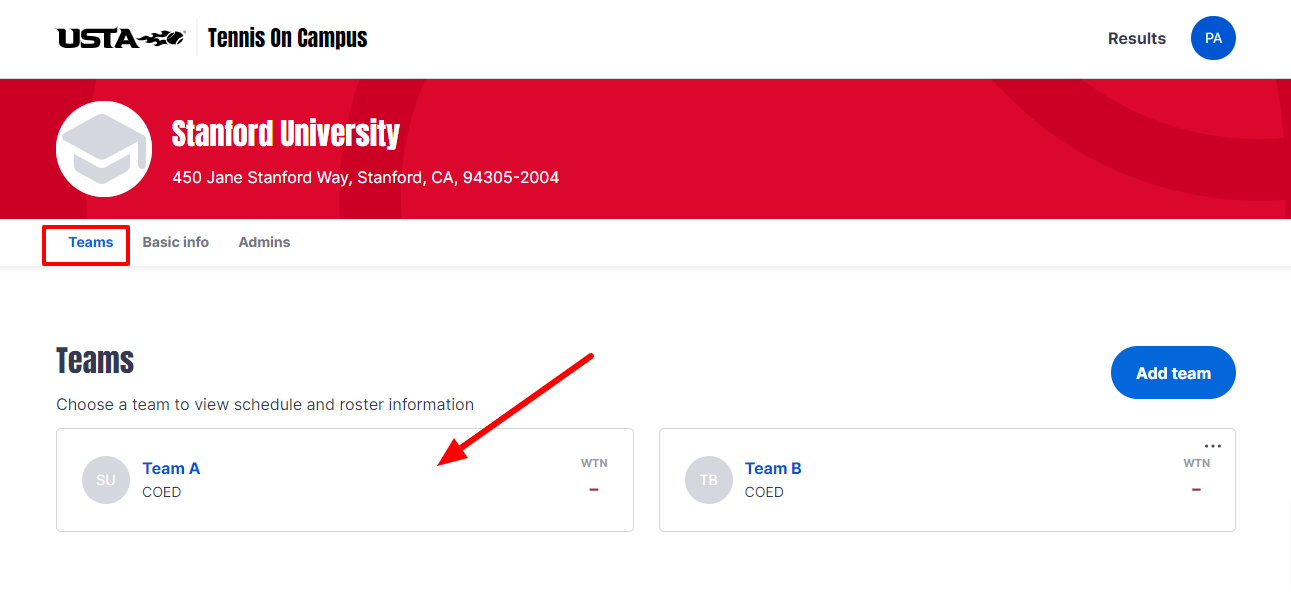The image size is (1291, 614).
Task: Select the Team B WTN value
Action: (x=1196, y=489)
